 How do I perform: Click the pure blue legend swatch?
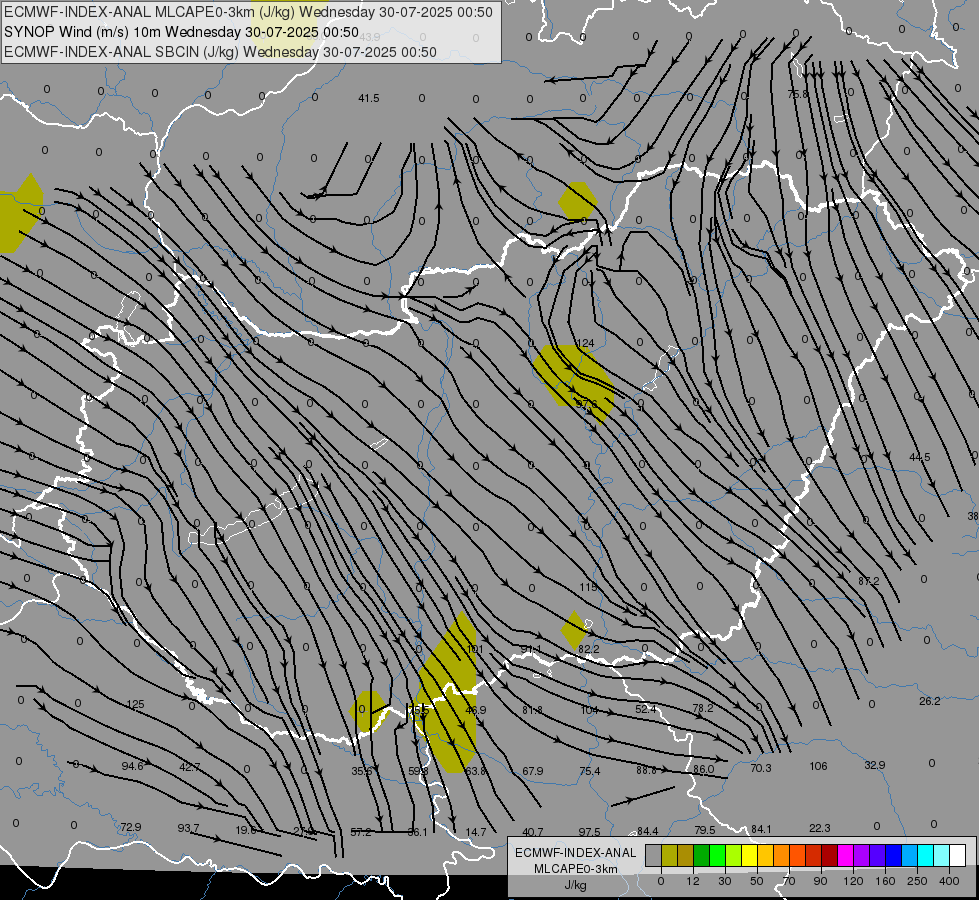[x=894, y=855]
